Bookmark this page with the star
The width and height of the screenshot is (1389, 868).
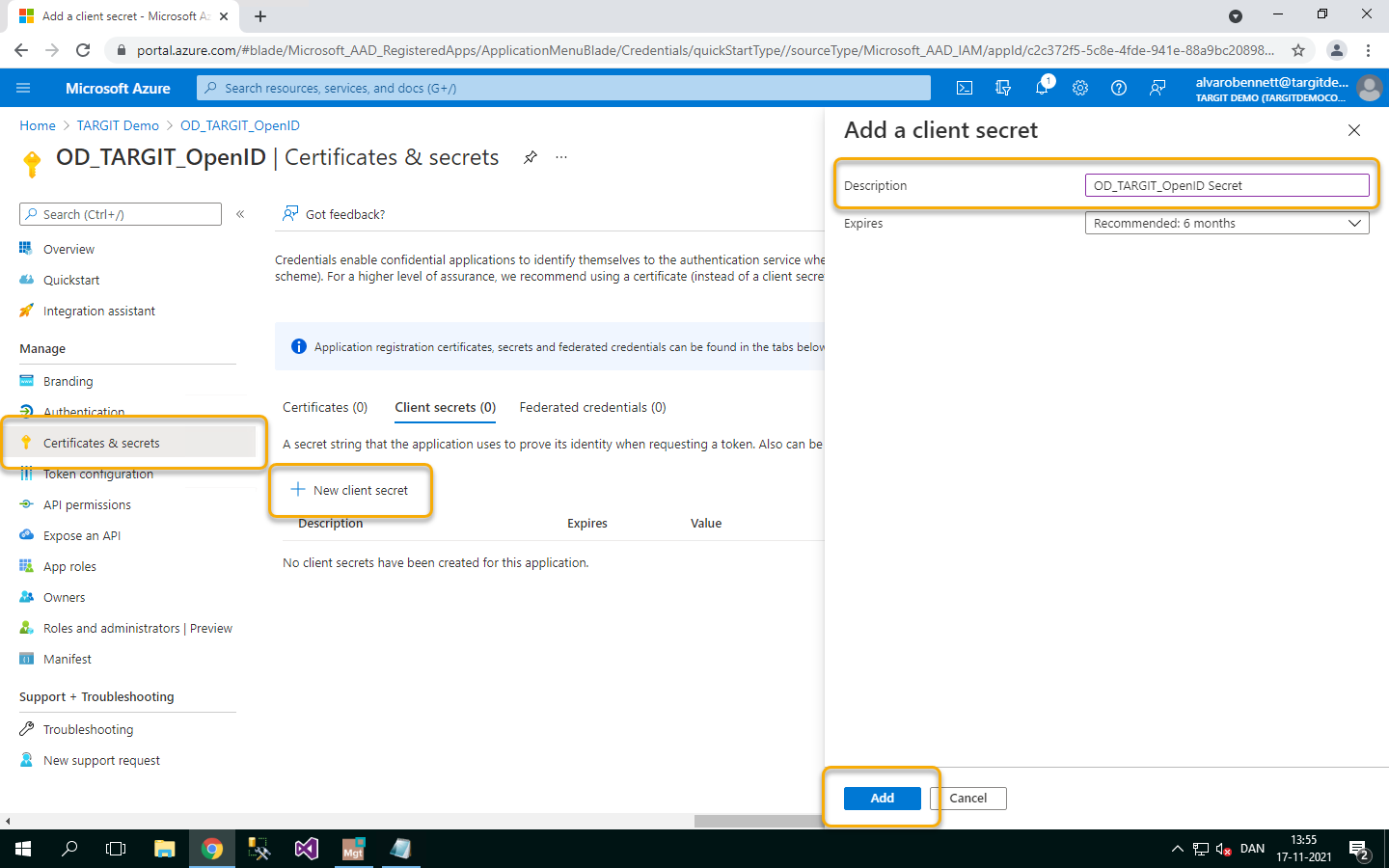pyautogui.click(x=1298, y=50)
